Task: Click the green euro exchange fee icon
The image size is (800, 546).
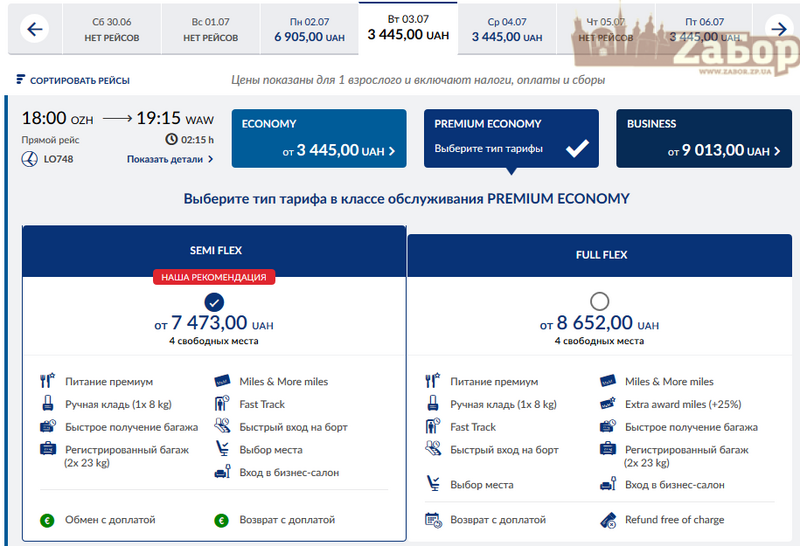Action: tap(46, 520)
